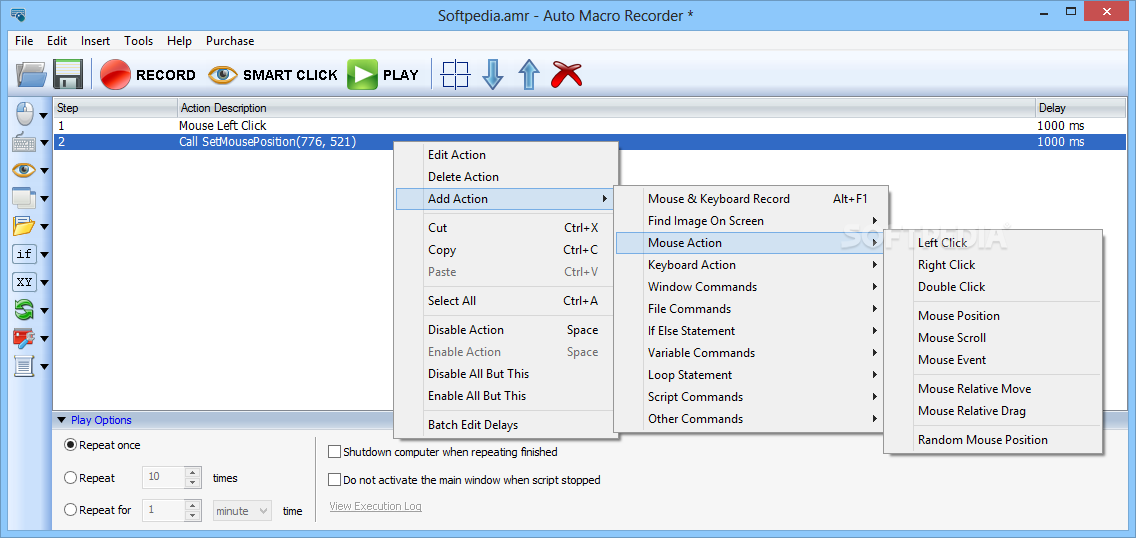Screen dimensions: 1136x538
Task: Open the Tools menu
Action: pyautogui.click(x=138, y=41)
